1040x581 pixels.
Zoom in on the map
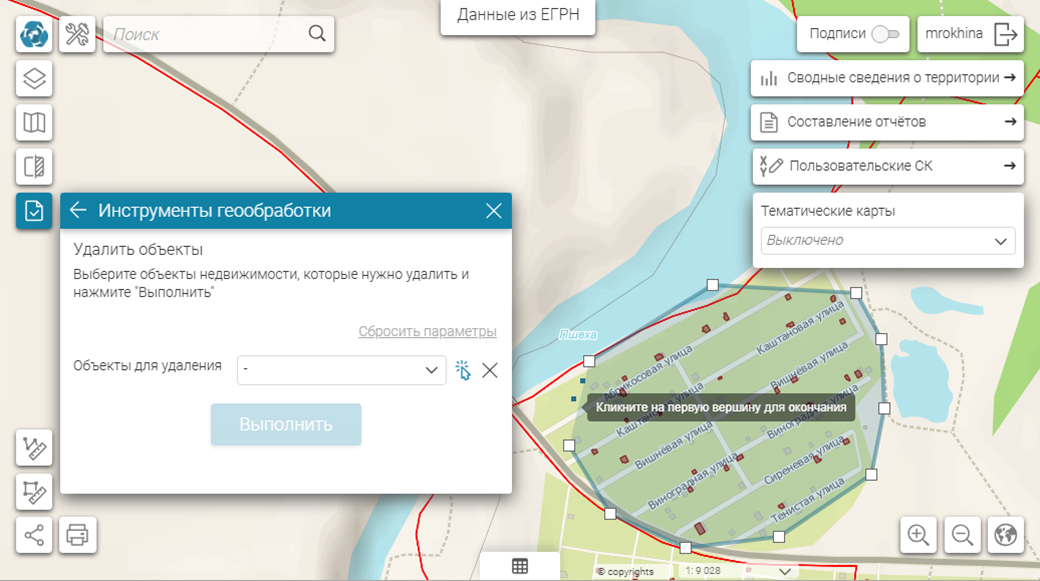[x=918, y=535]
